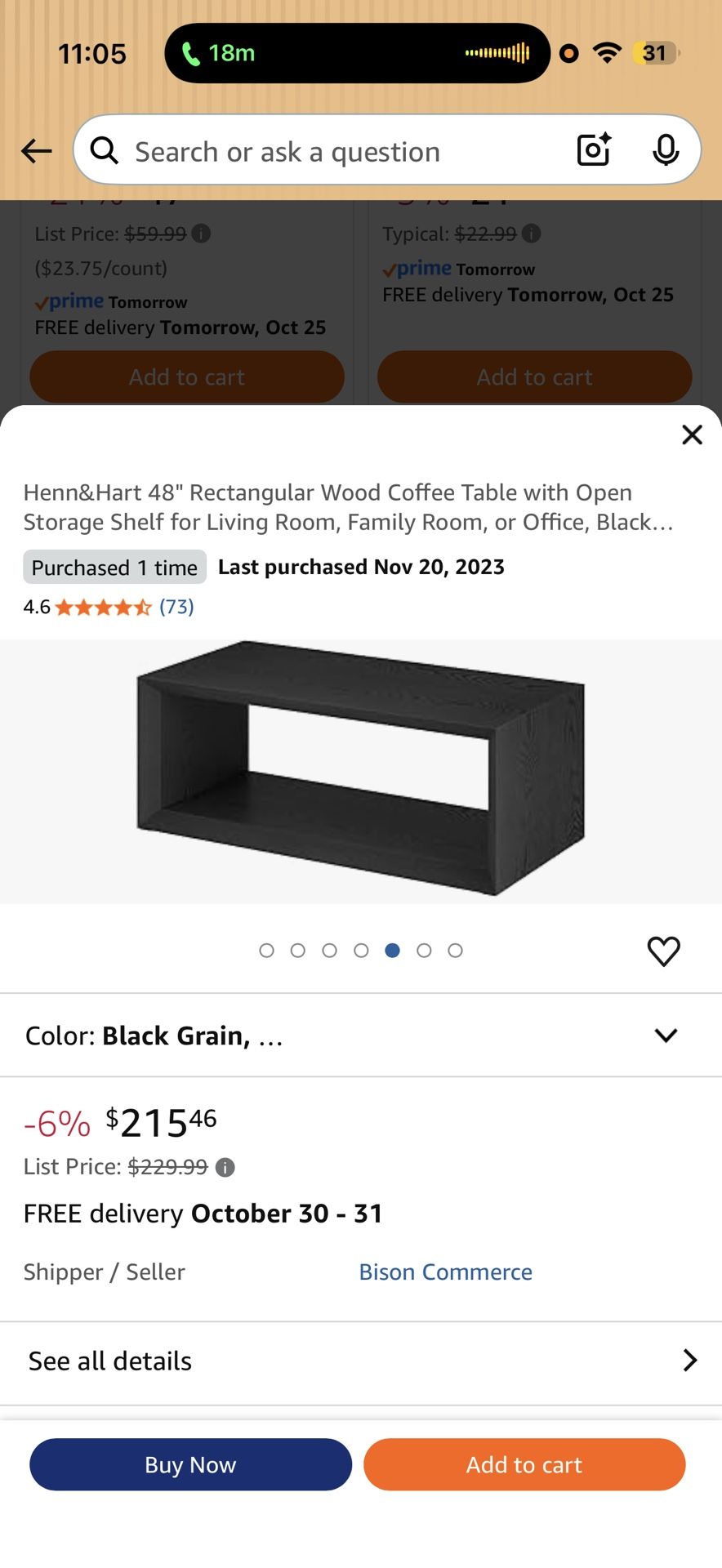Select the sixth image carousel dot

click(x=424, y=951)
